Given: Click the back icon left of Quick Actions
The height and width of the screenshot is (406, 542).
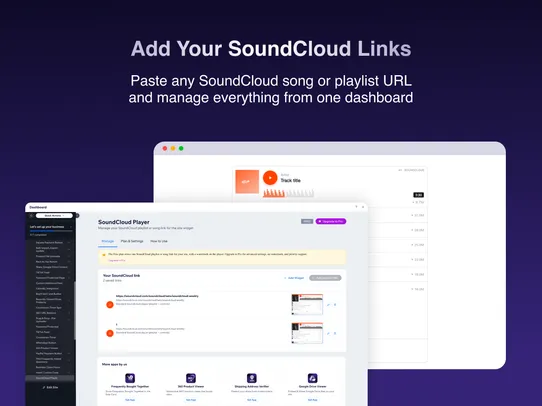Looking at the screenshot, I should 31,216.
